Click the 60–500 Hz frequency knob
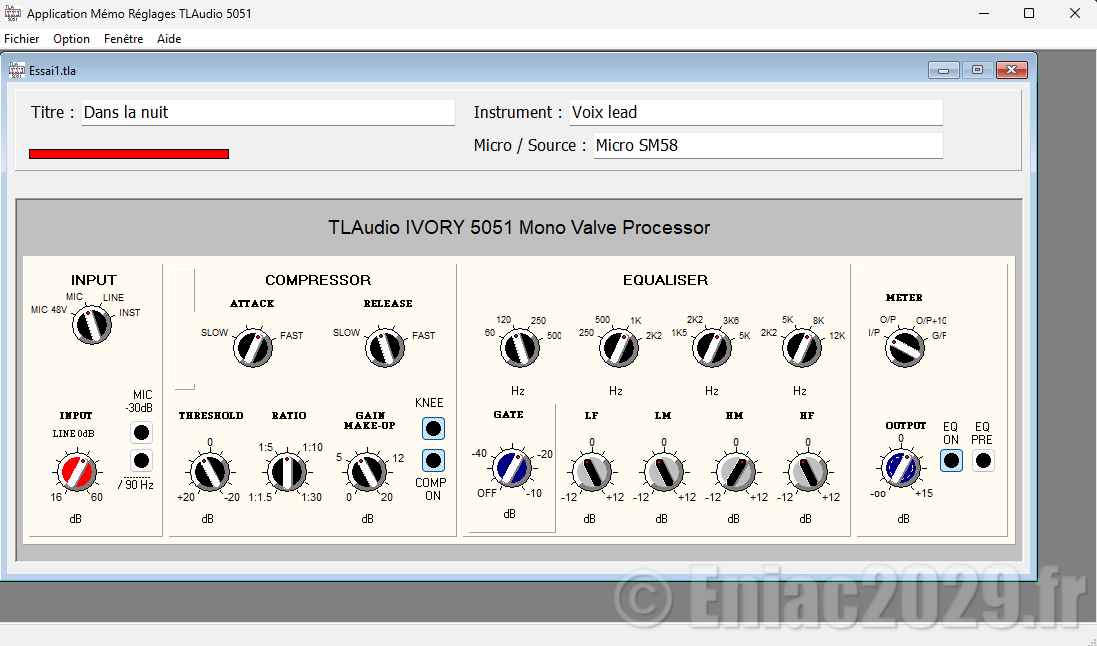The width and height of the screenshot is (1097, 646). coord(518,348)
